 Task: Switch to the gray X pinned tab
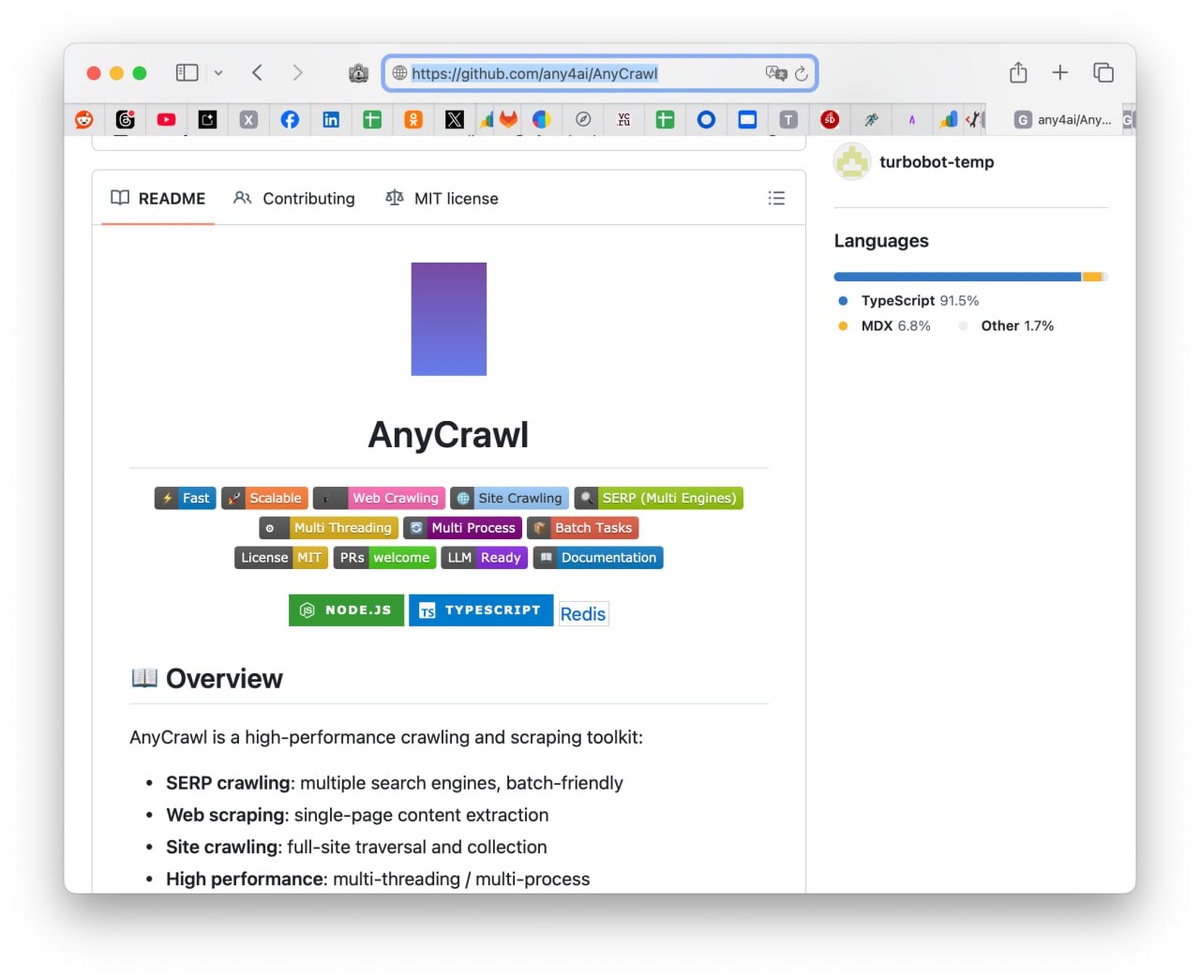[x=248, y=119]
